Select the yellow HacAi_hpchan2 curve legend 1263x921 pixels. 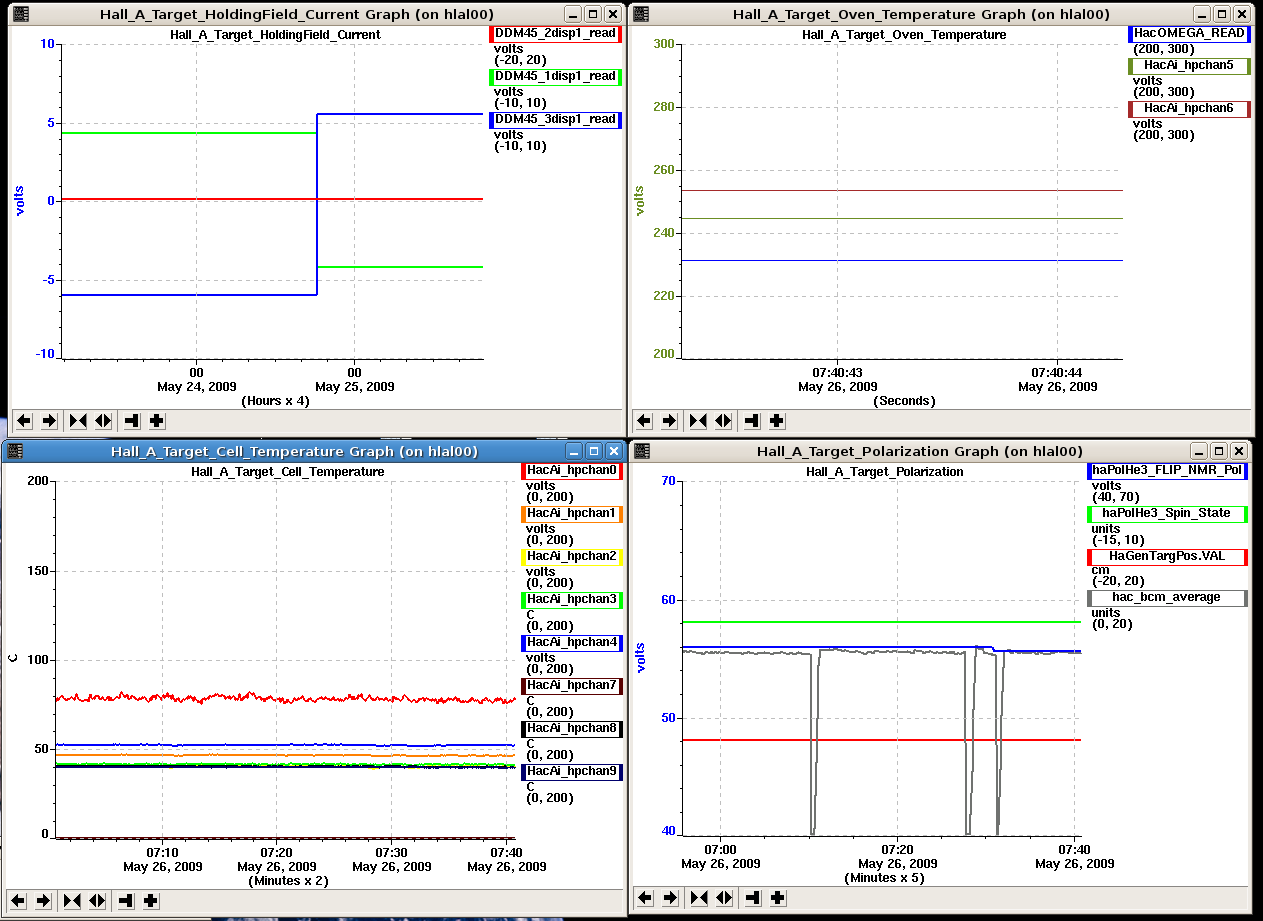point(573,557)
